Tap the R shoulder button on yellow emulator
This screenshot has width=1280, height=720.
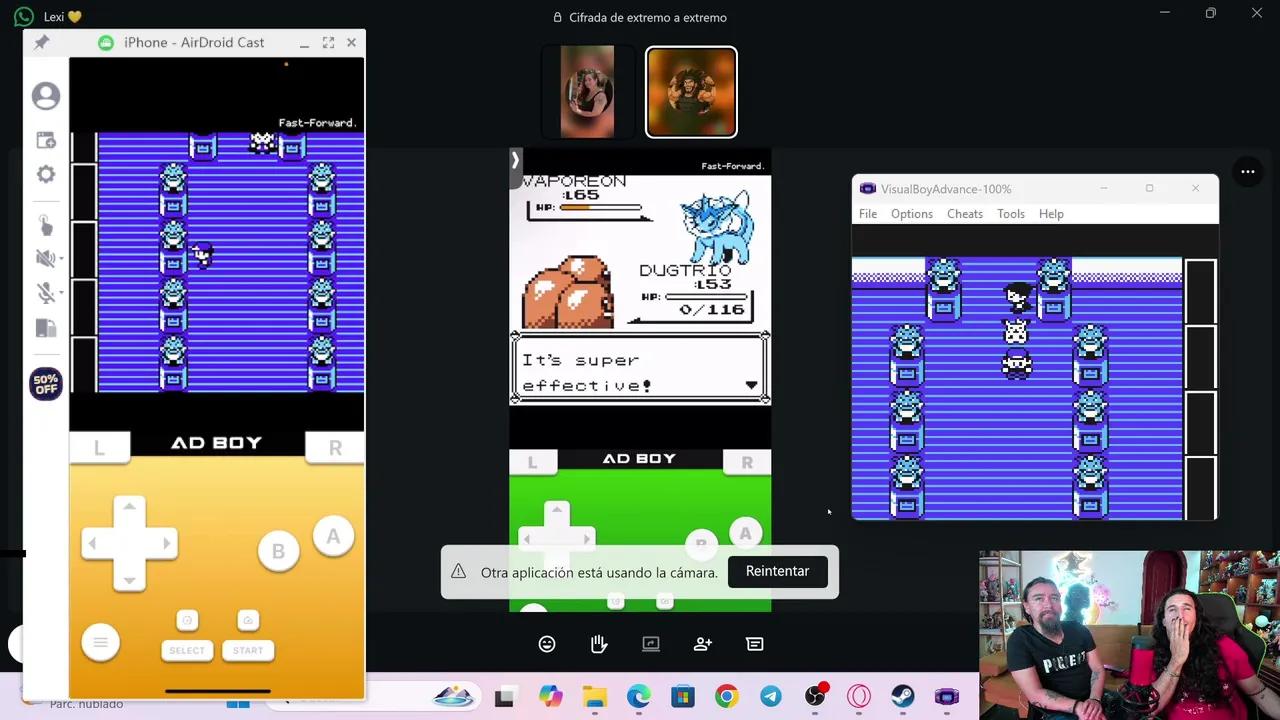[335, 448]
